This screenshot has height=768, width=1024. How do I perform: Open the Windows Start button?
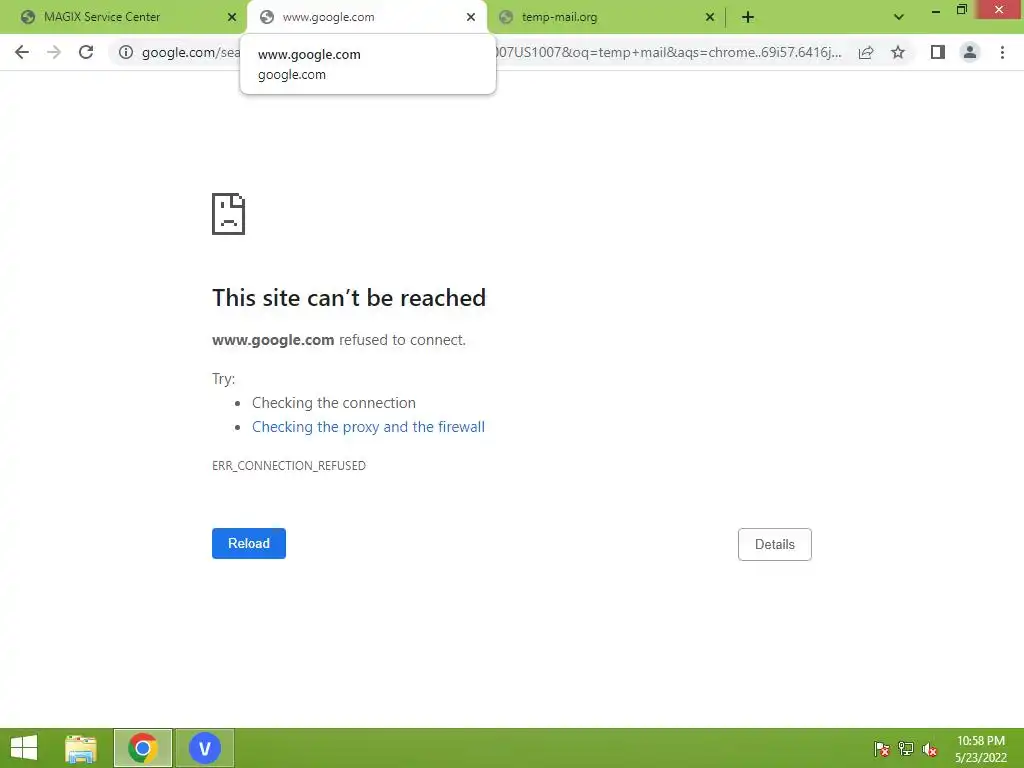click(x=24, y=748)
